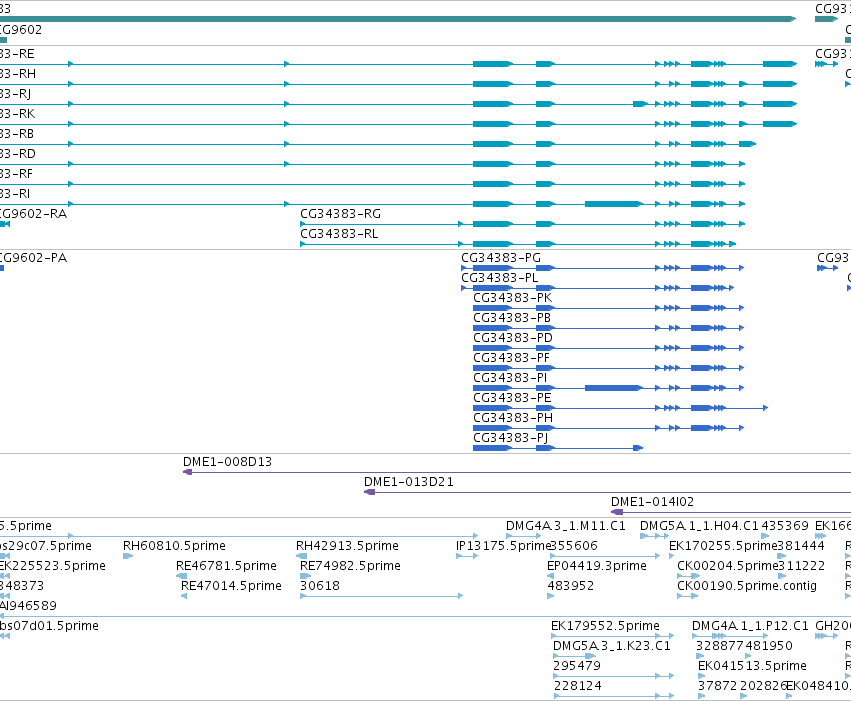This screenshot has width=851, height=701.
Task: Click the purple DME1-008D13 BAC line
Action: point(517,472)
